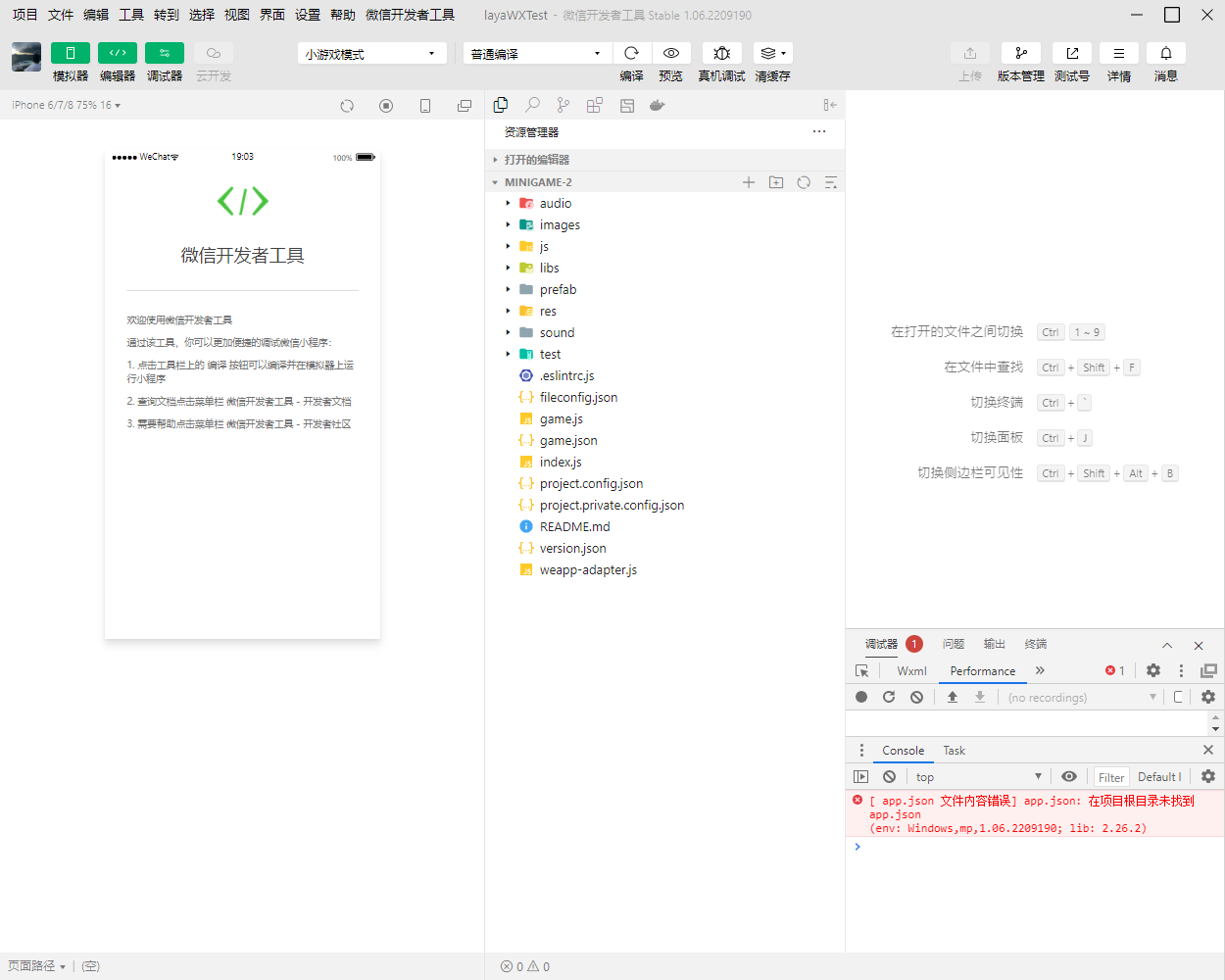Click the 编译 compile refresh icon
This screenshot has width=1225, height=980.
(632, 53)
